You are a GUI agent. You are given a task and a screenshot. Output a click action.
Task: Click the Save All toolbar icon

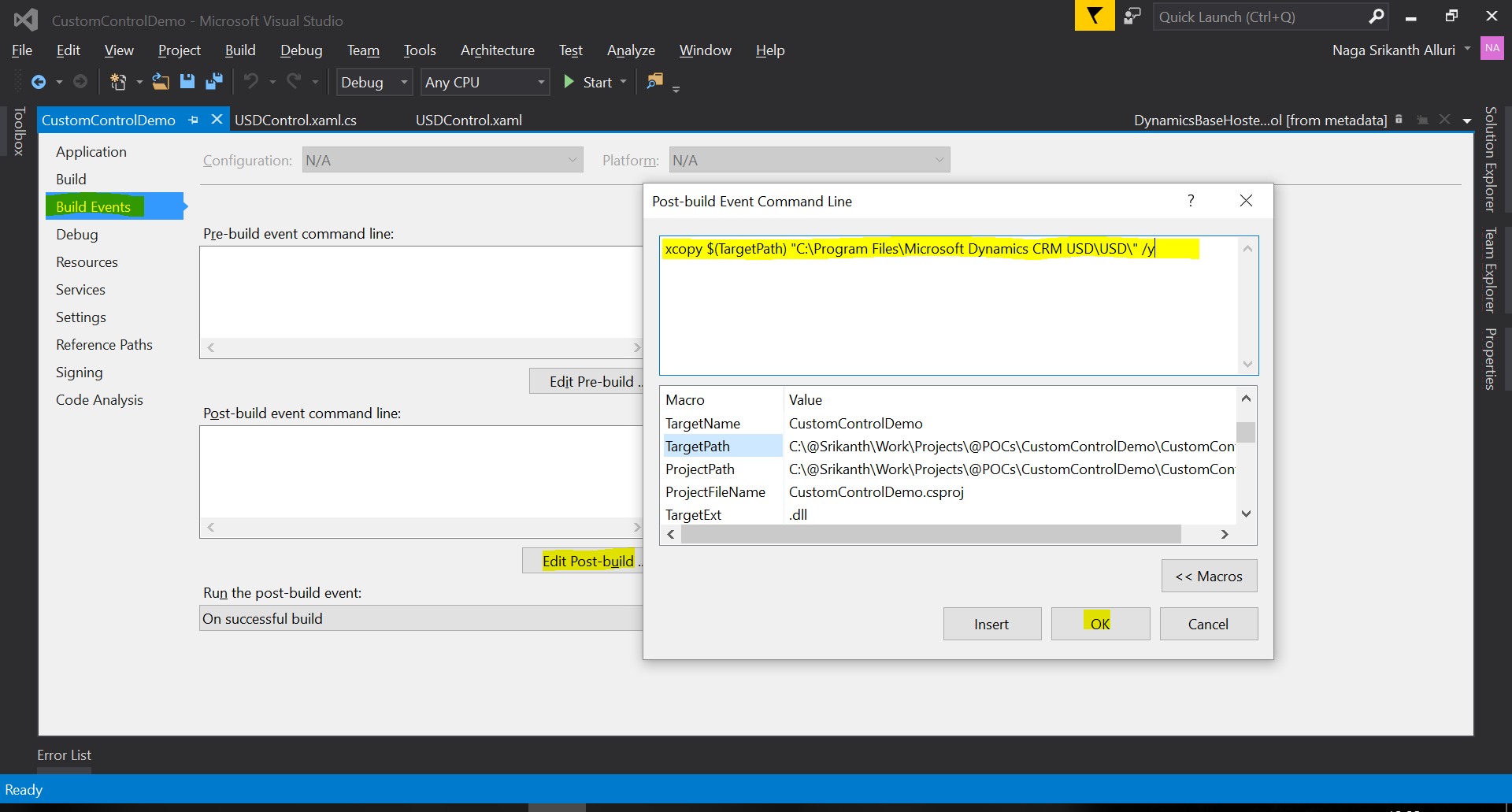(213, 81)
